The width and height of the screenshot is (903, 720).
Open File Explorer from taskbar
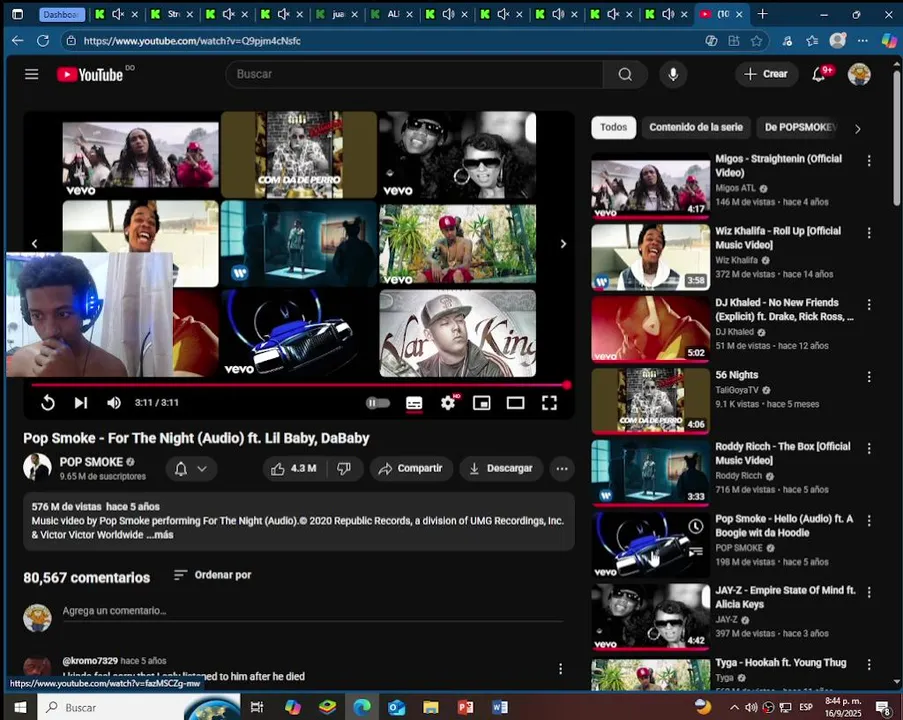click(431, 707)
